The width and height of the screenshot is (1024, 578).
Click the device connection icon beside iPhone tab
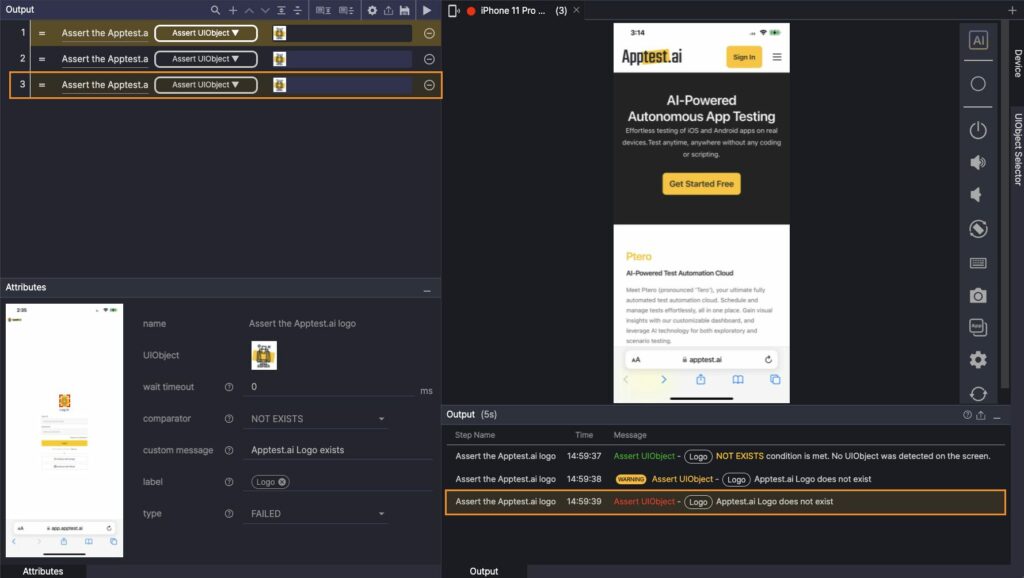tap(453, 10)
